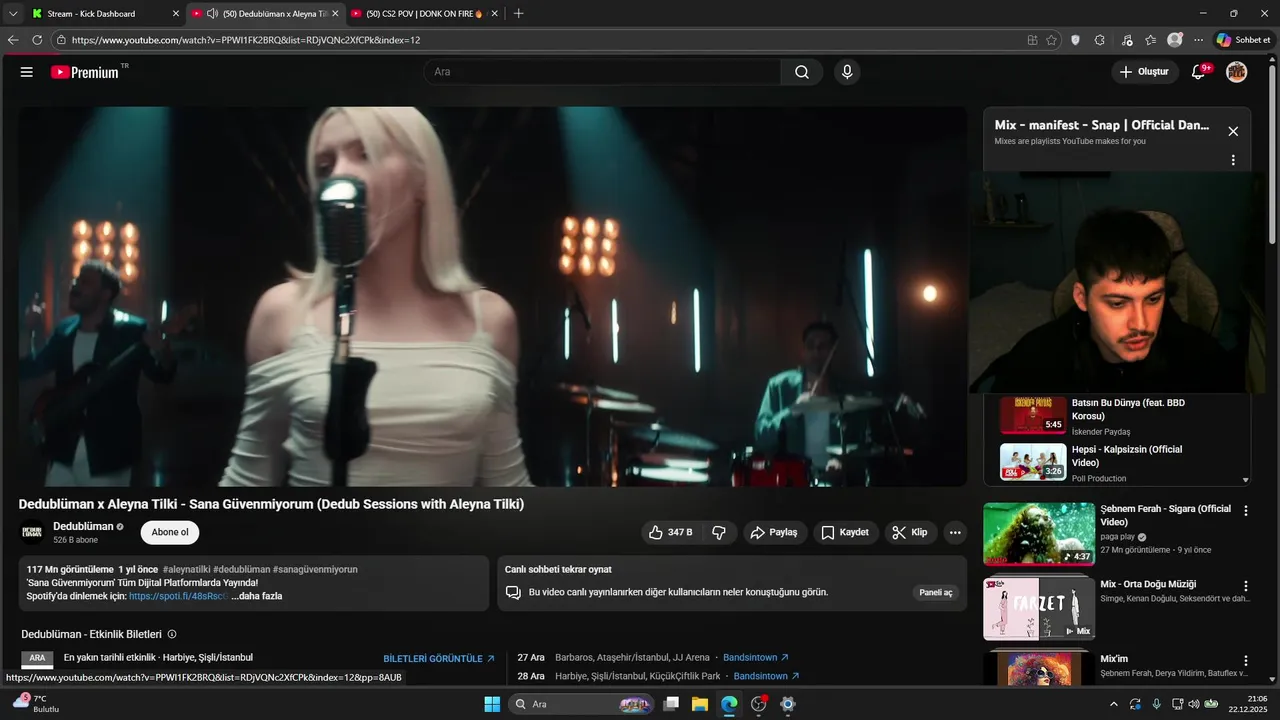The height and width of the screenshot is (720, 1280).
Task: Open Task View on the taskbar
Action: [671, 704]
